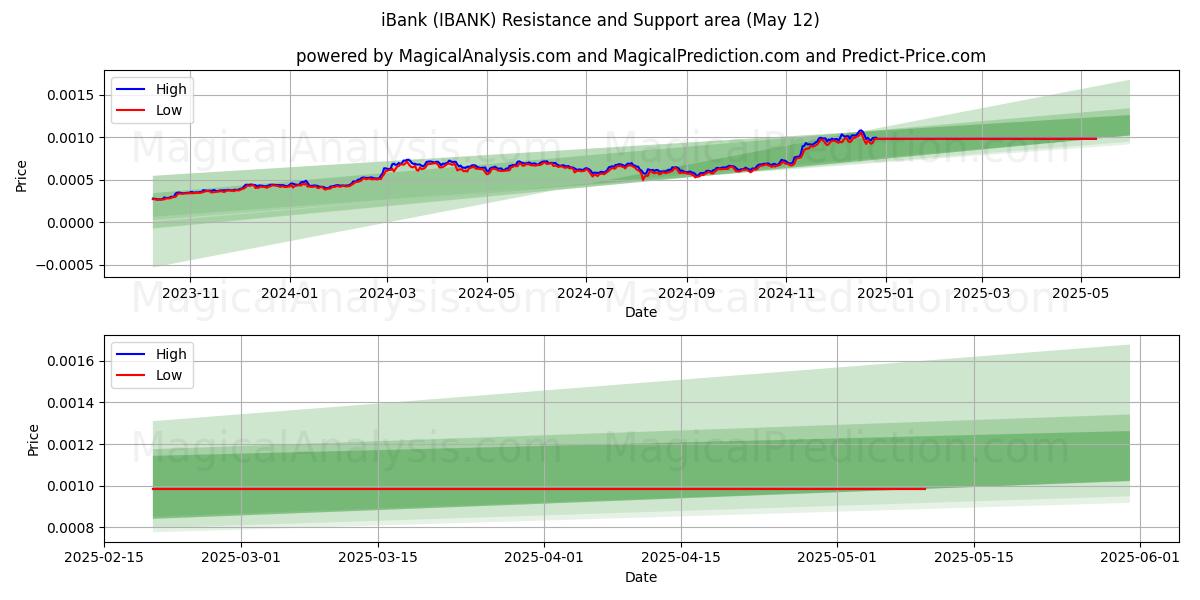Click the 2023-11 x-axis tick label
The image size is (1200, 600).
coord(190,294)
